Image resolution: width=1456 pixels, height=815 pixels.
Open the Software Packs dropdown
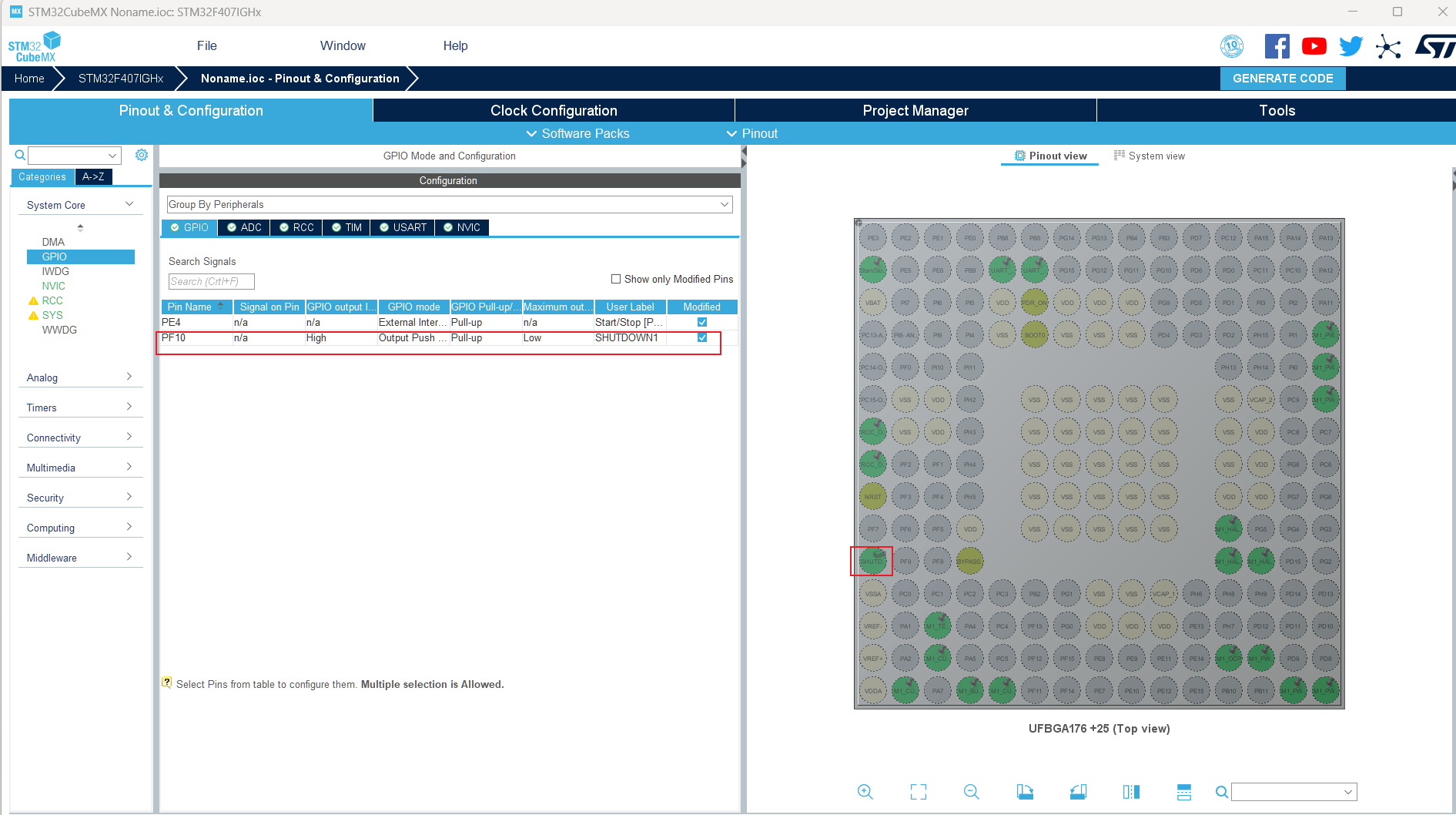coord(577,133)
